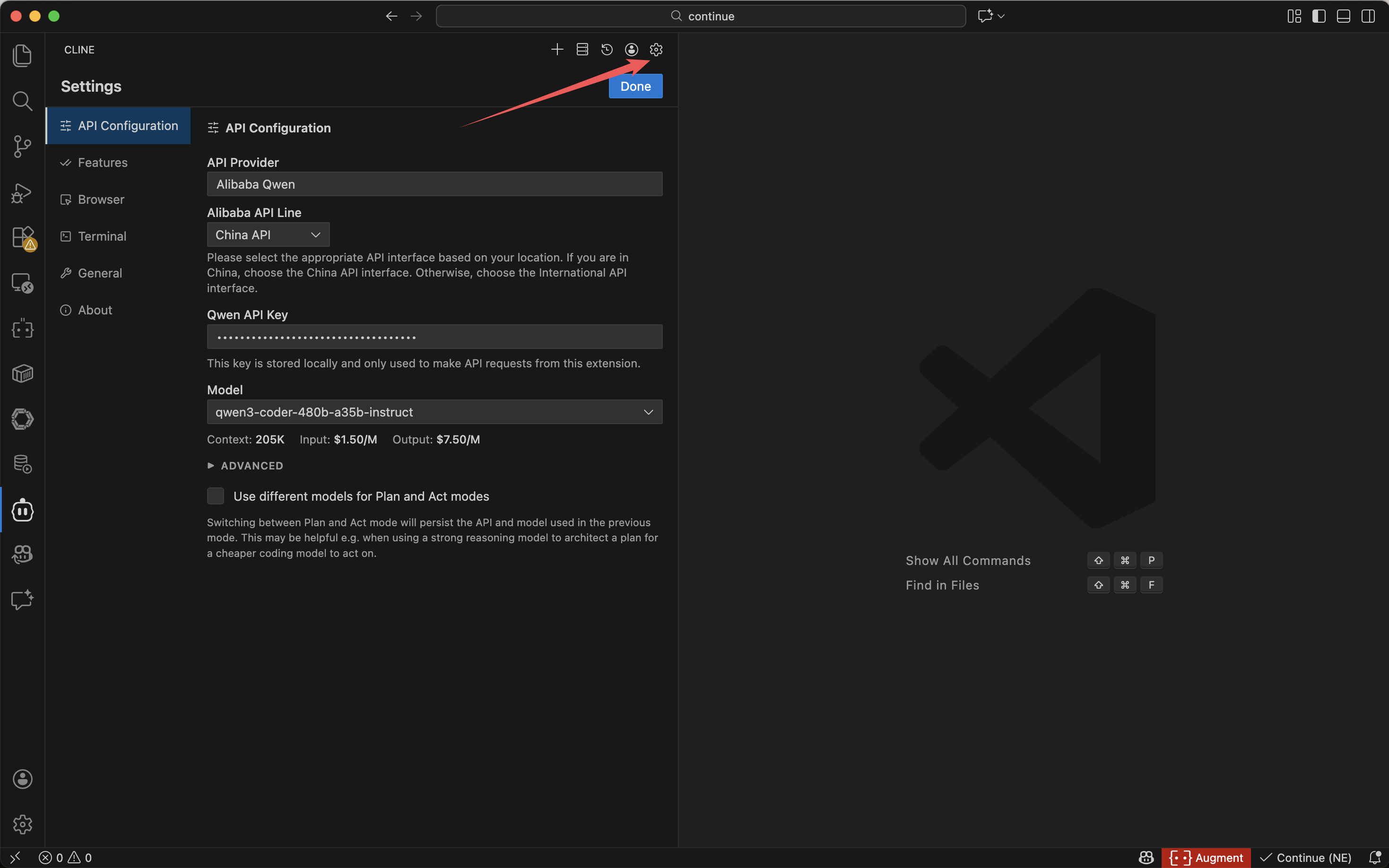Open Extensions view in activity bar
This screenshot has height=868, width=1389.
22,237
